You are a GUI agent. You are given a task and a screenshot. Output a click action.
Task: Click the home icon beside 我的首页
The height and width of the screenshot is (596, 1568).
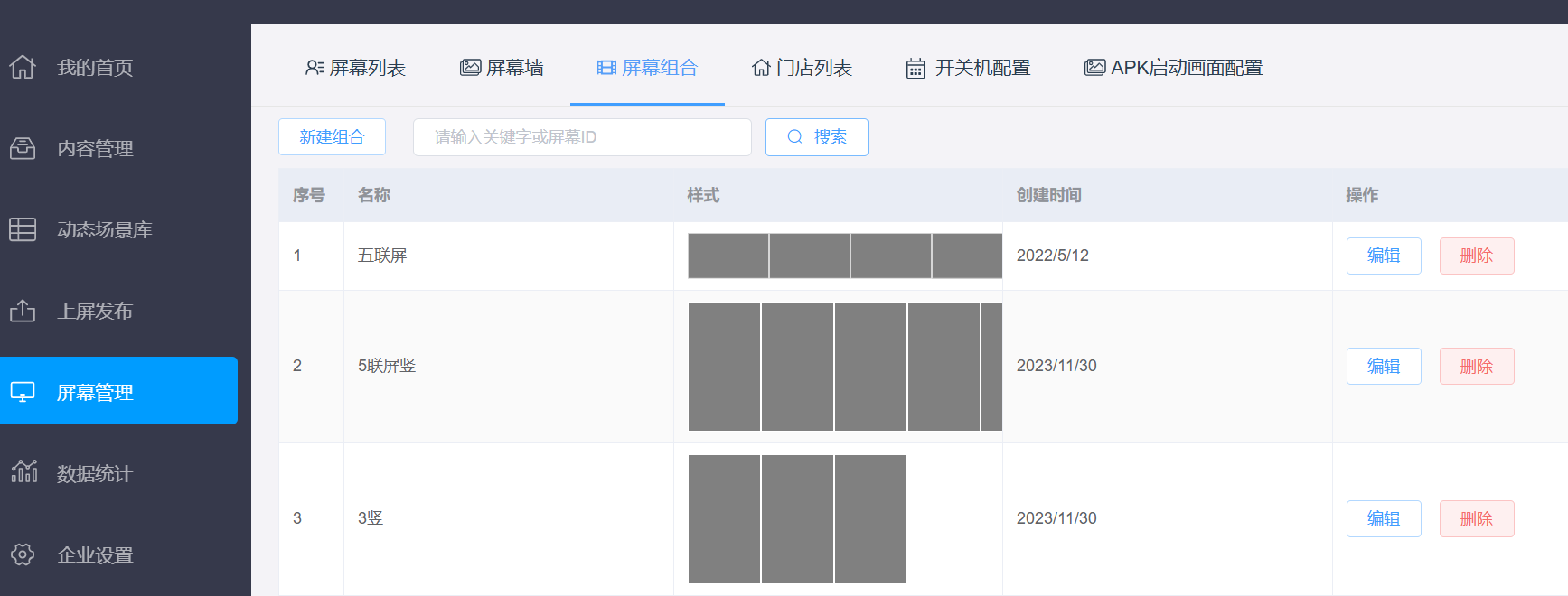tap(23, 67)
